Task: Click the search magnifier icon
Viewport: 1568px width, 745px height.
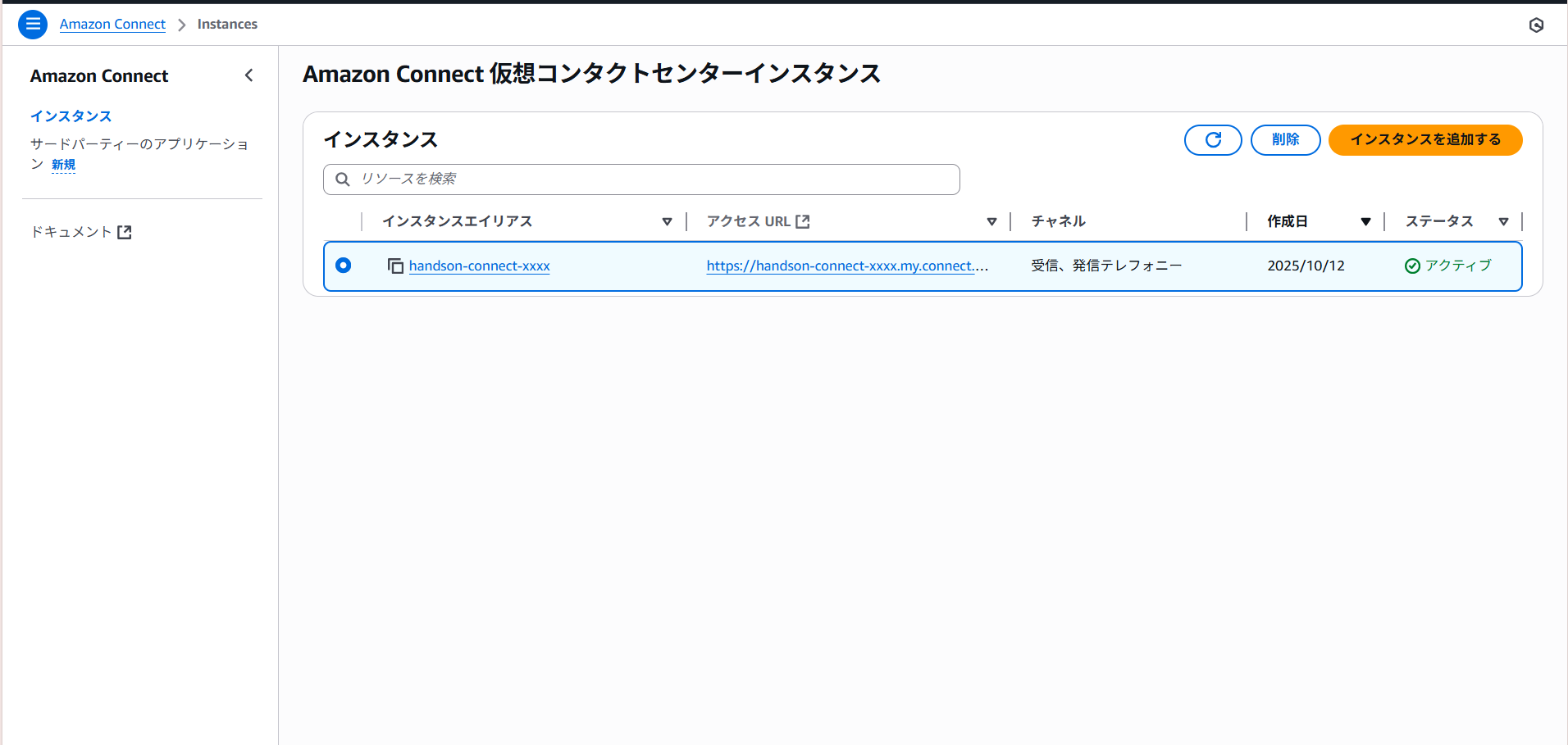Action: [343, 179]
